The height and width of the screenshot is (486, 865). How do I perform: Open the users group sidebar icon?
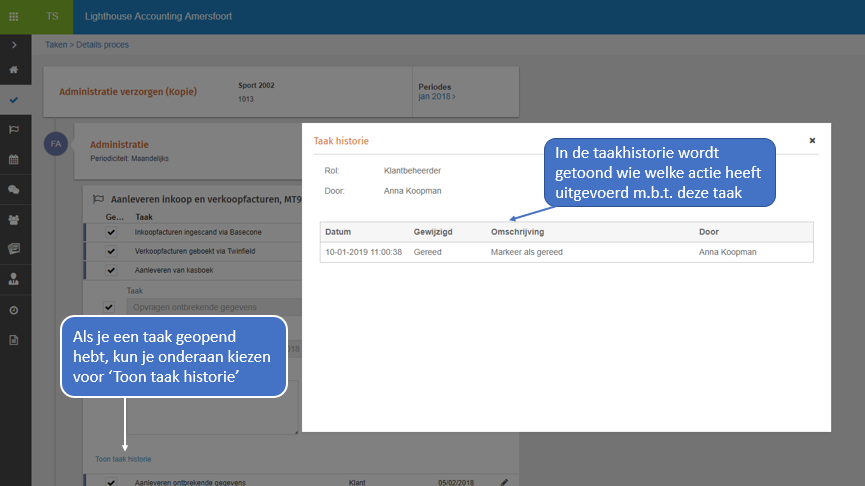[14, 219]
